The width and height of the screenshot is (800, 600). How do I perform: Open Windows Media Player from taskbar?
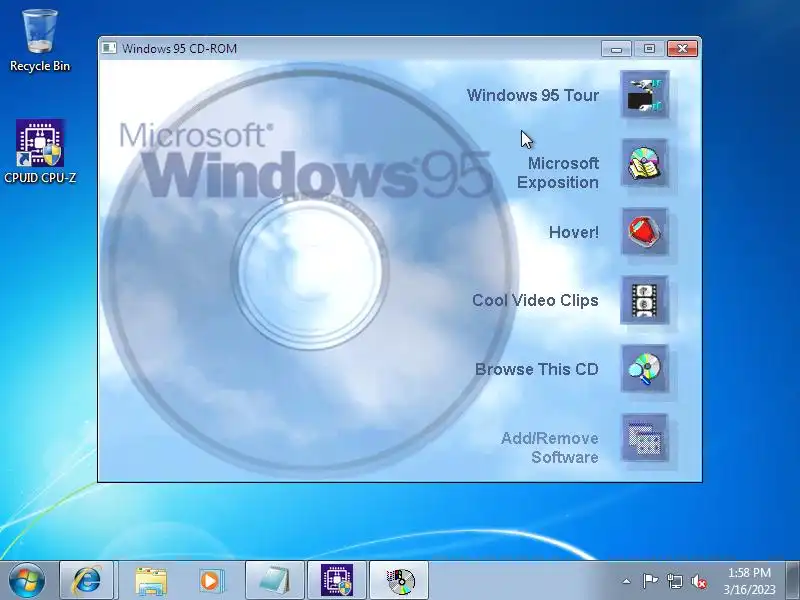point(211,580)
